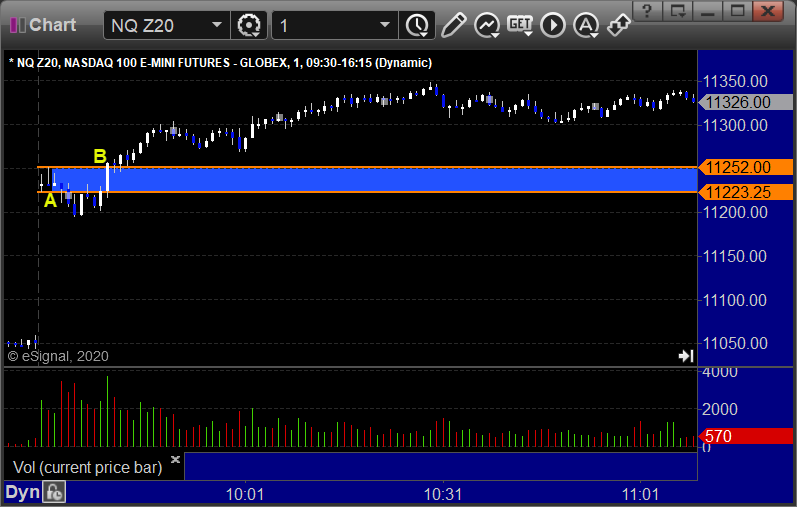Click the 11100.00 price axis label
Image resolution: width=797 pixels, height=507 pixels.
tap(735, 300)
